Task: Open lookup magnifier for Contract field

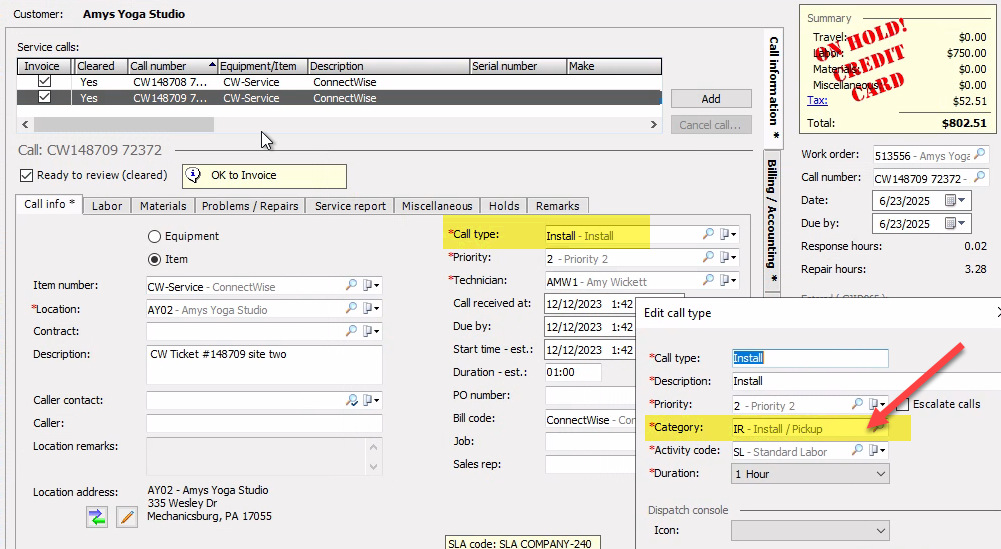Action: 351,331
